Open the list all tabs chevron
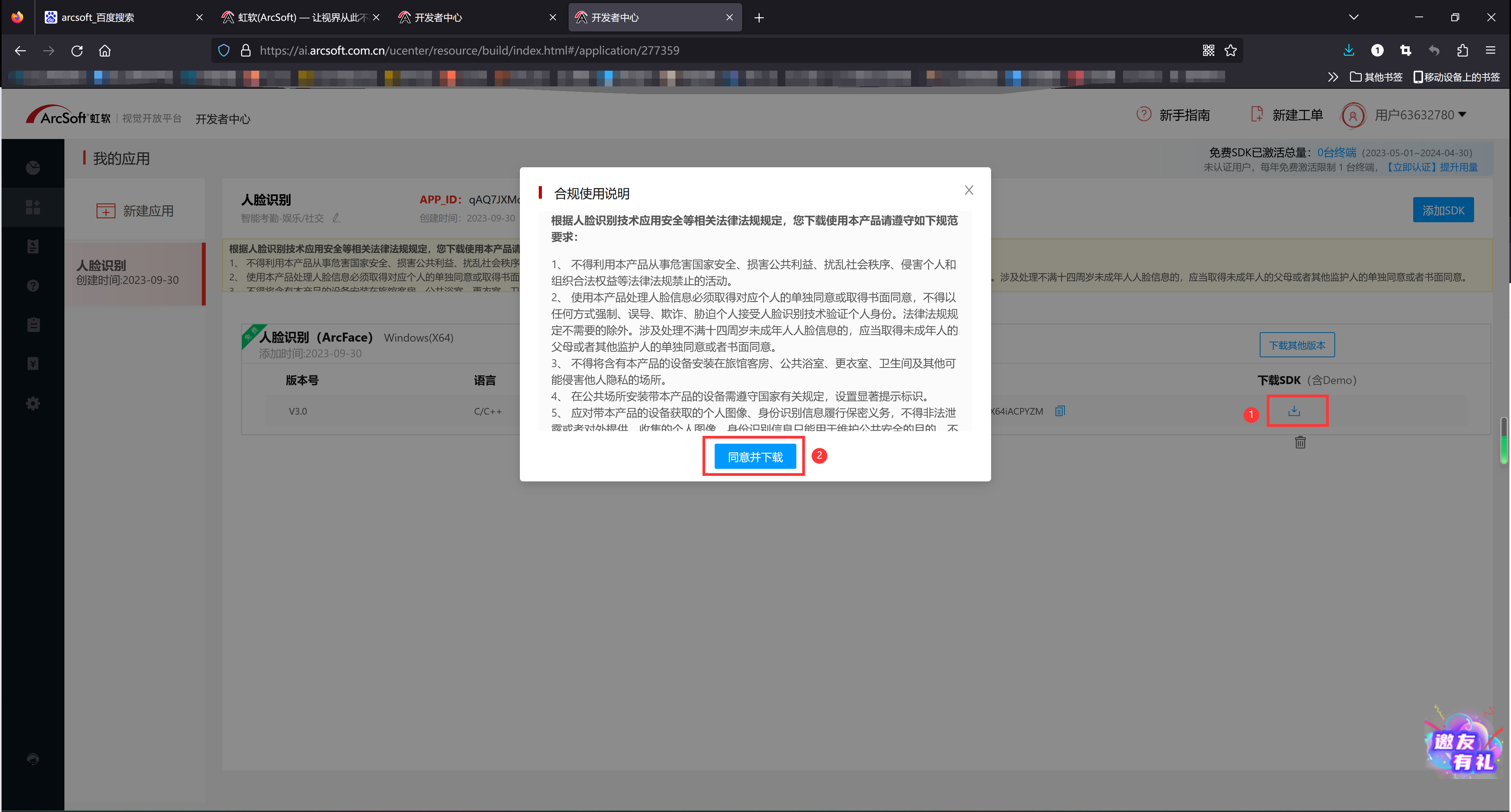 (1354, 17)
